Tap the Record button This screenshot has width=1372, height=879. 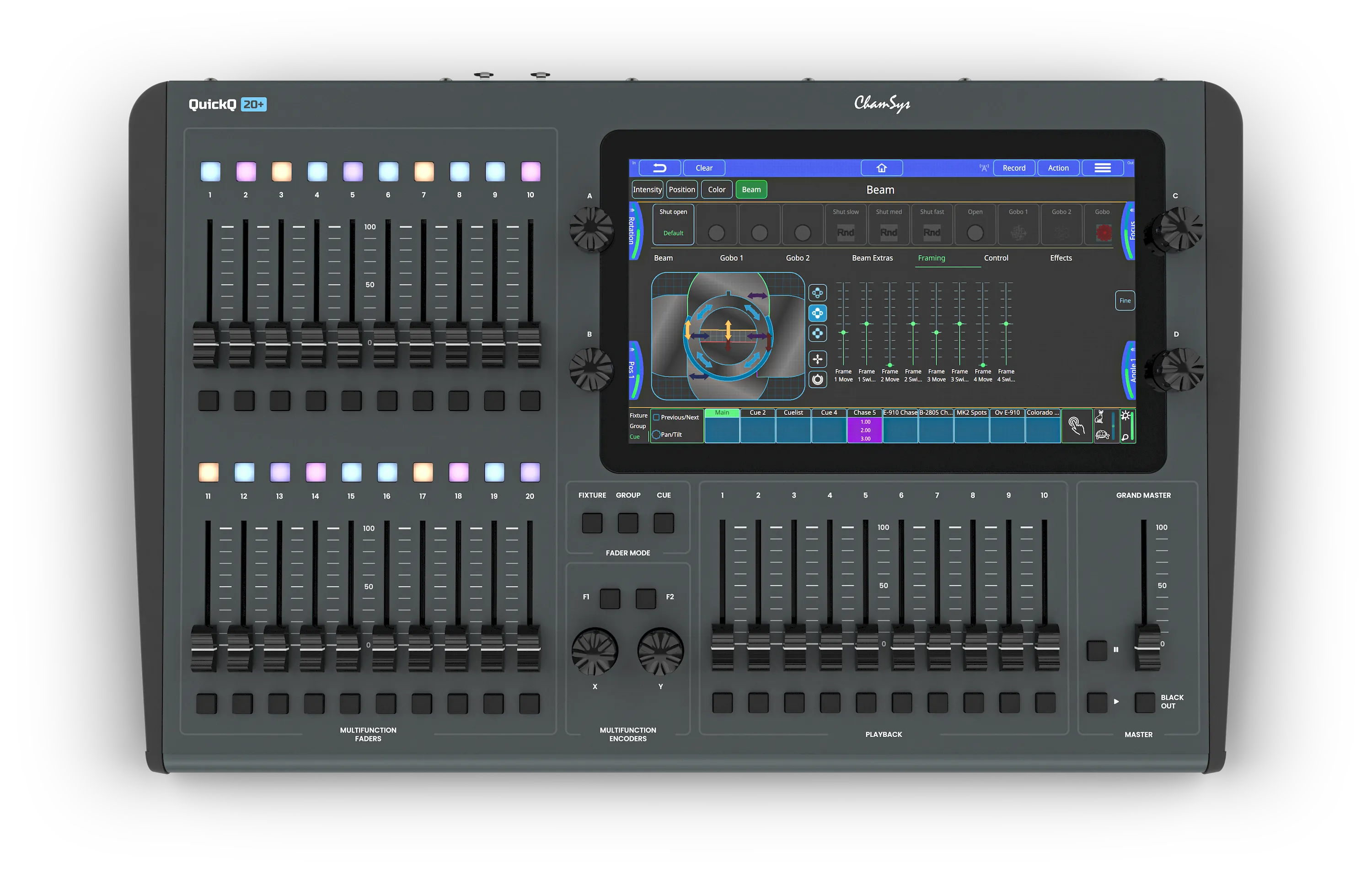(x=1014, y=168)
